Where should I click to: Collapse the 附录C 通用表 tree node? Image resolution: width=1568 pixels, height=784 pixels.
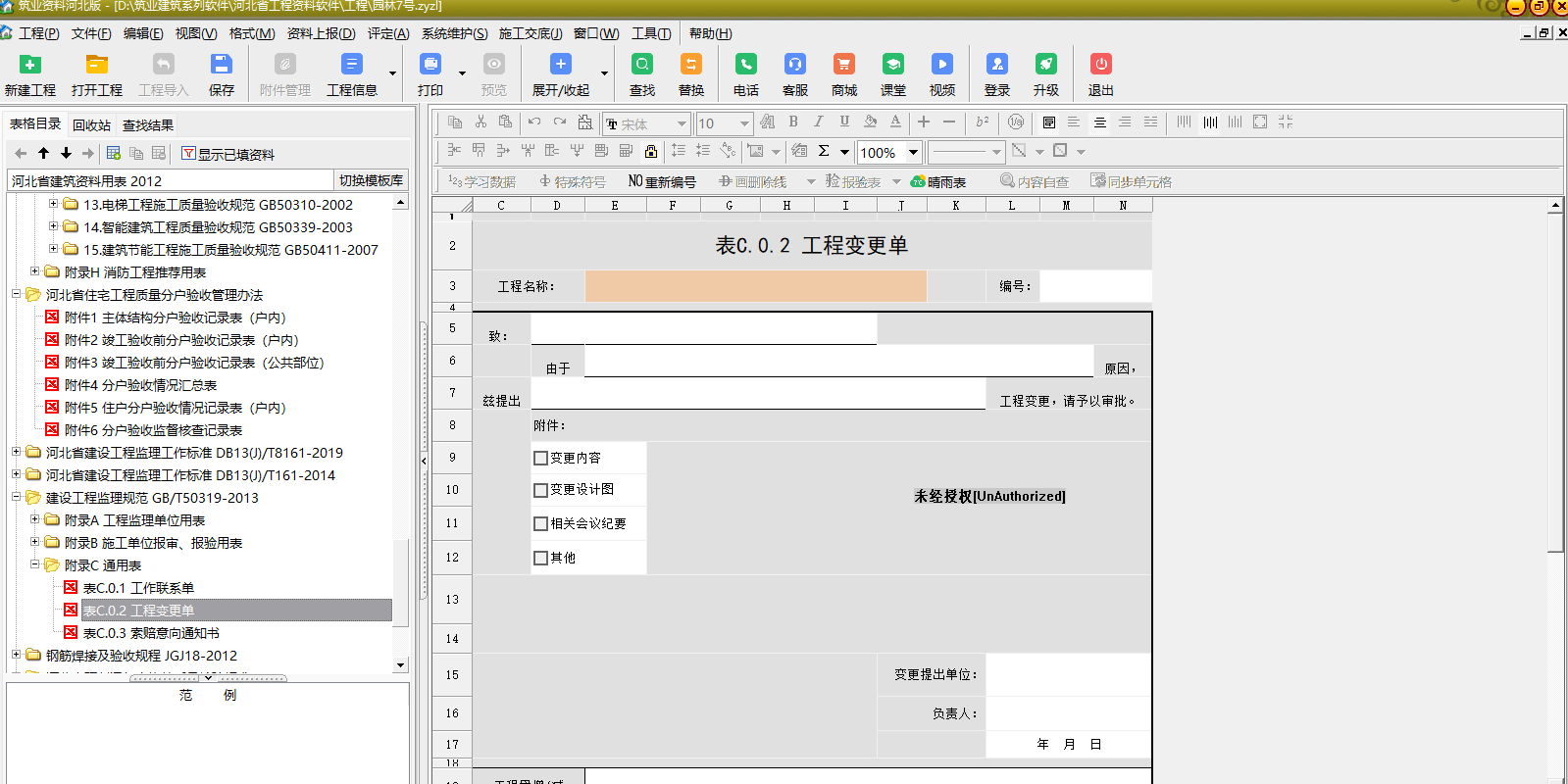click(35, 564)
